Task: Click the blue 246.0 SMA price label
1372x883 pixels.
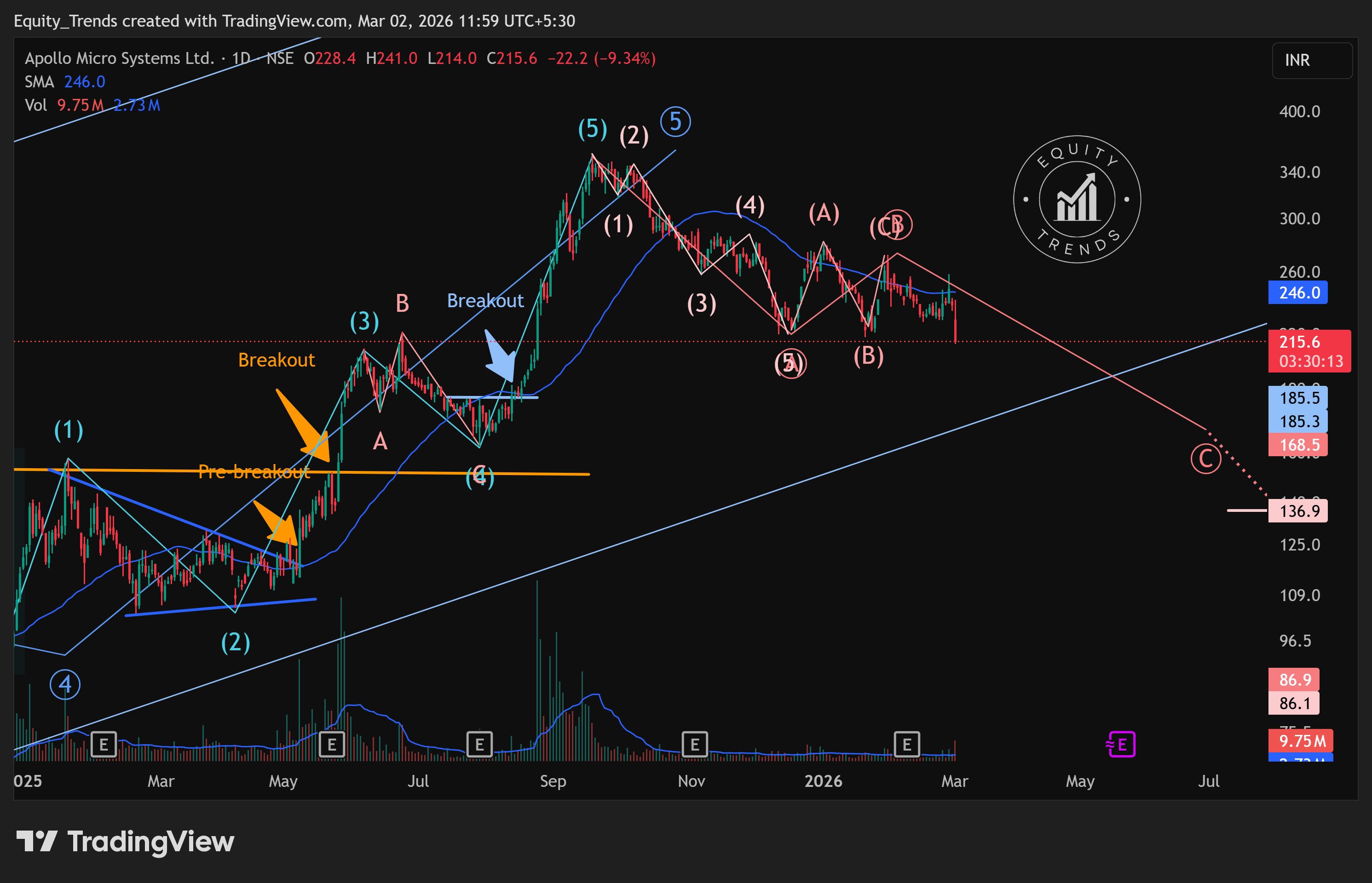Action: point(1297,293)
